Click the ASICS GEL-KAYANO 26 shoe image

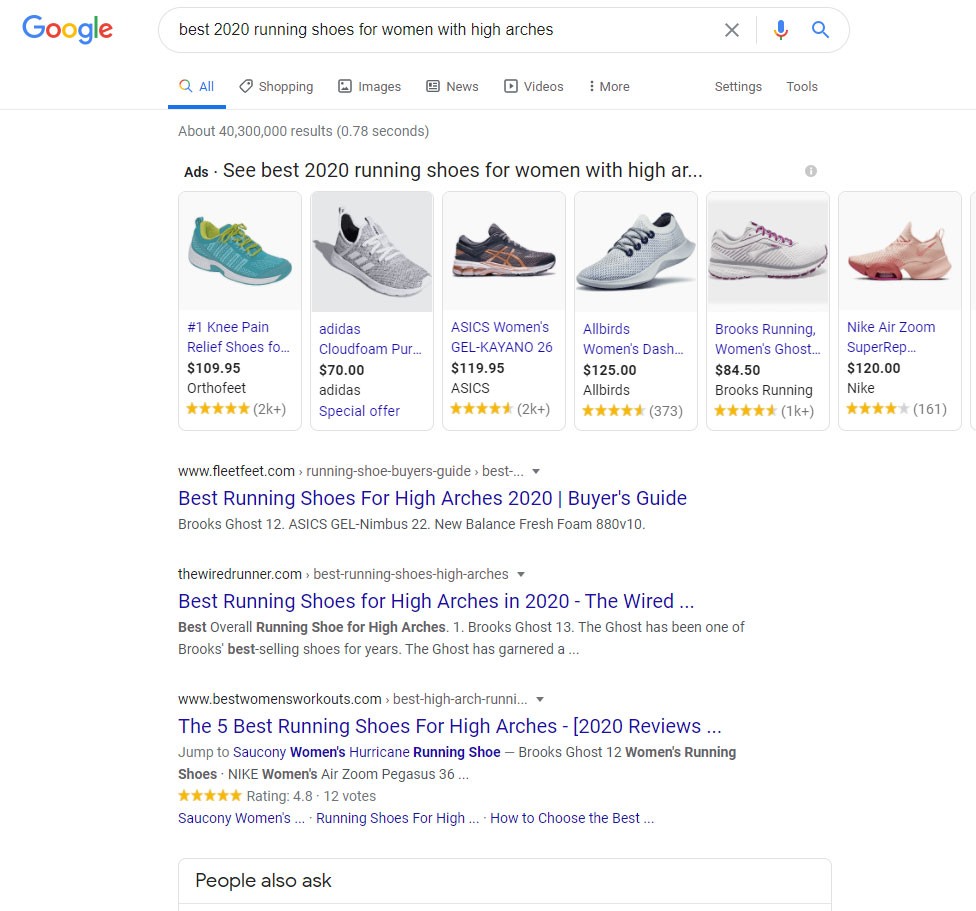(504, 254)
